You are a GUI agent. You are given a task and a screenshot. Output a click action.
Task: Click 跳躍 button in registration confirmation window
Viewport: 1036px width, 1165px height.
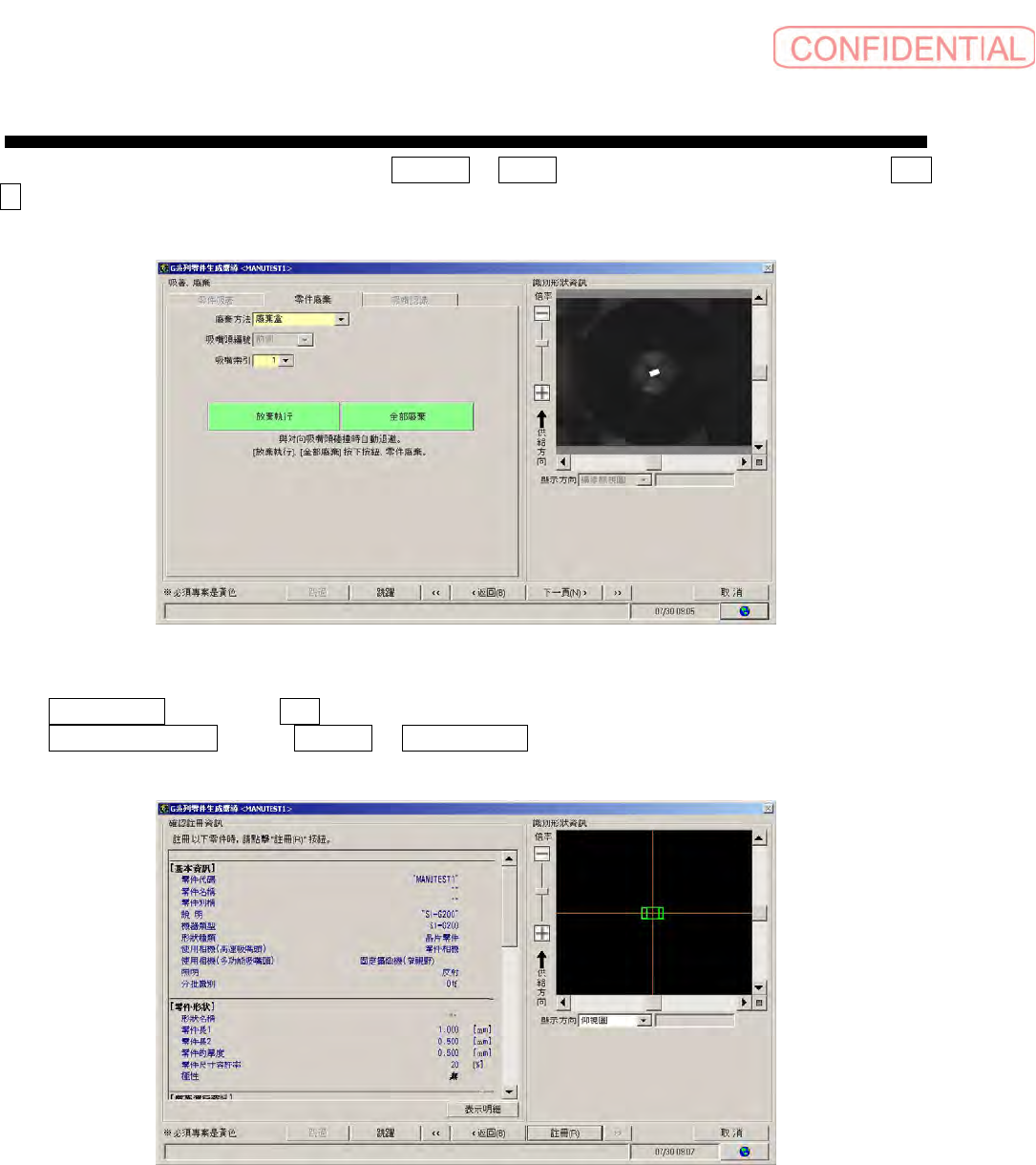pos(386,1133)
